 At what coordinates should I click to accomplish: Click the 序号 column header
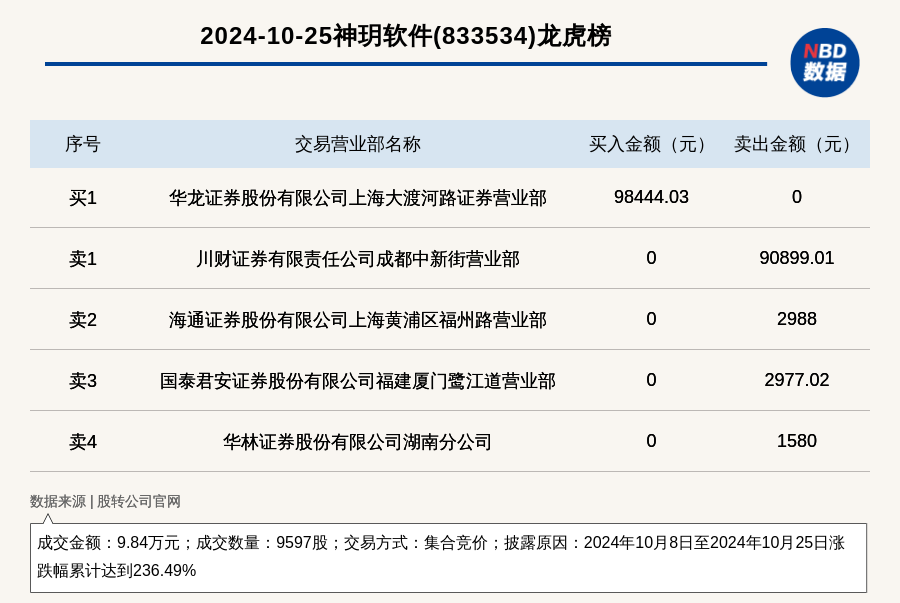(83, 144)
